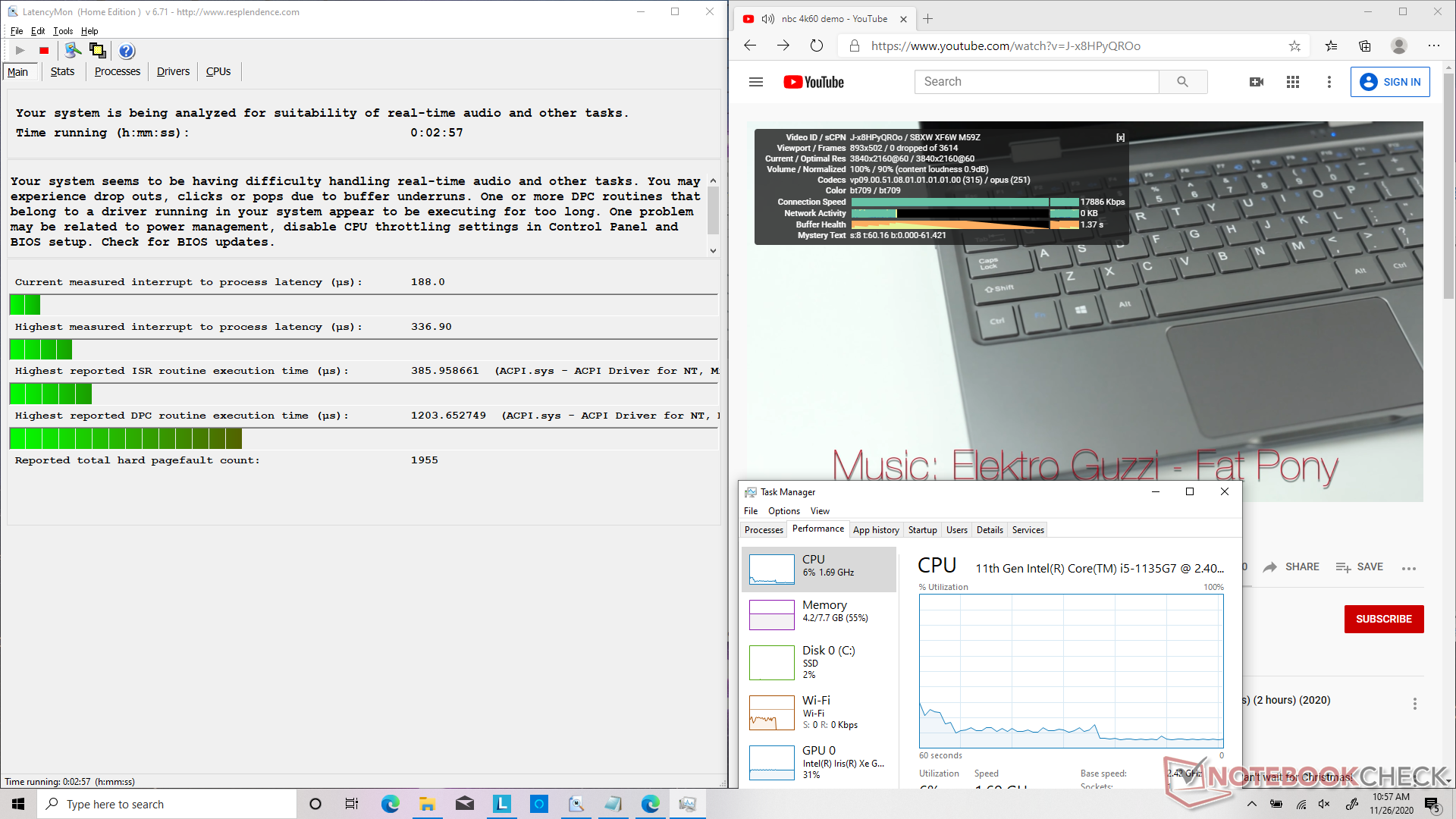Expand more actions dots beside SAVE
This screenshot has height=819, width=1456.
(x=1409, y=568)
